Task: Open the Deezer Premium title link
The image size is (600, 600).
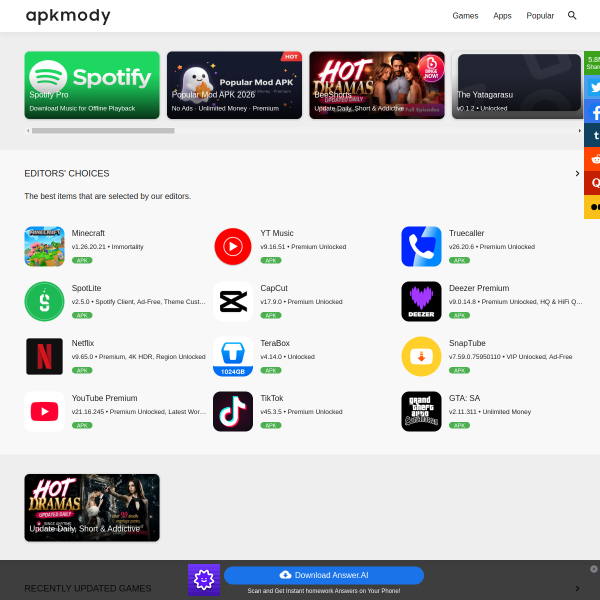Action: pyautogui.click(x=479, y=288)
